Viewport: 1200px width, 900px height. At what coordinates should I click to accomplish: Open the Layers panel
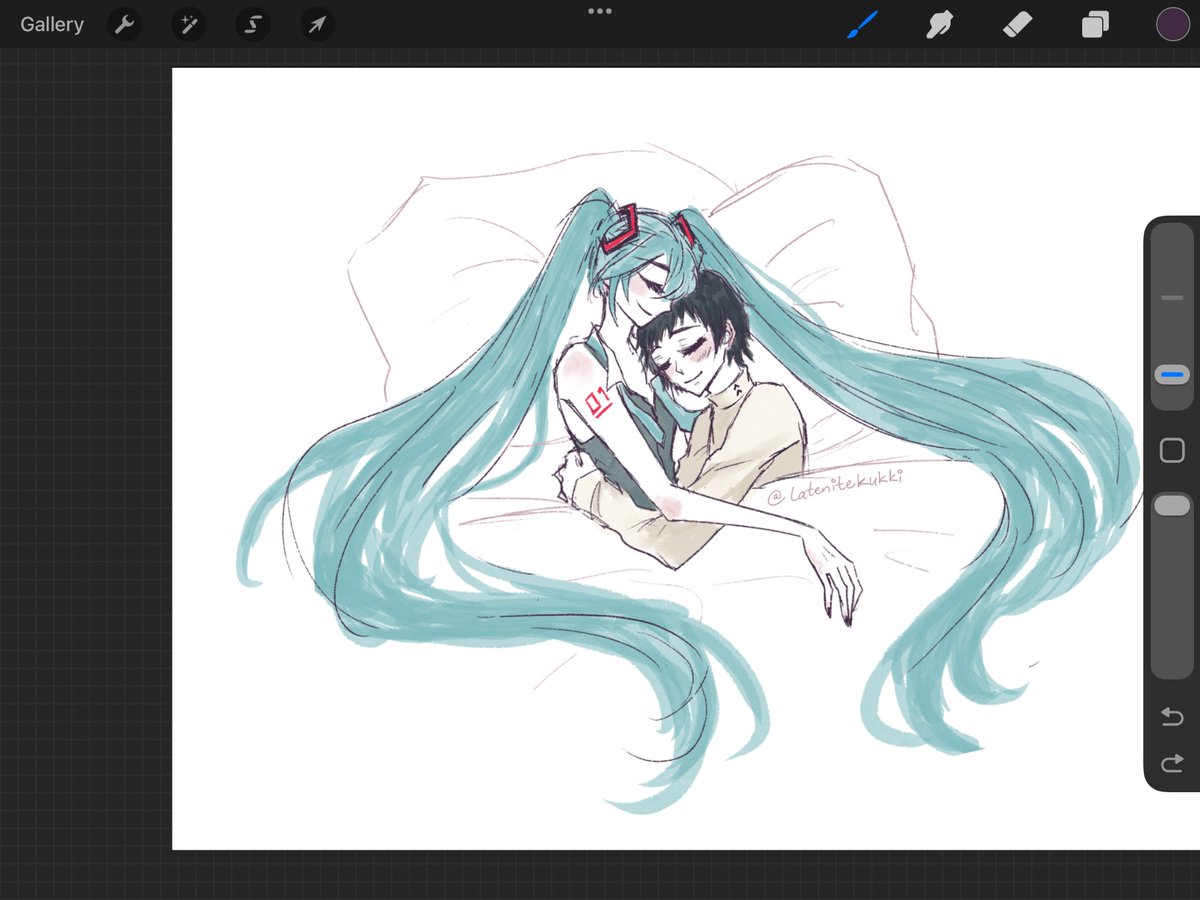[x=1095, y=25]
